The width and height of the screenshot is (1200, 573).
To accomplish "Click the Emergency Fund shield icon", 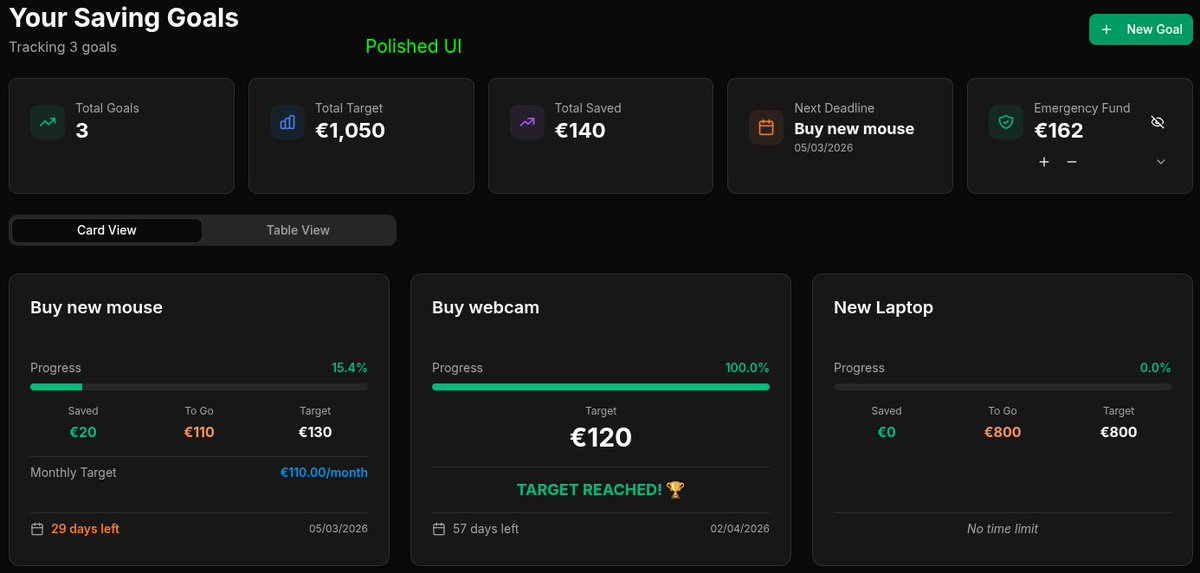I will point(1006,122).
